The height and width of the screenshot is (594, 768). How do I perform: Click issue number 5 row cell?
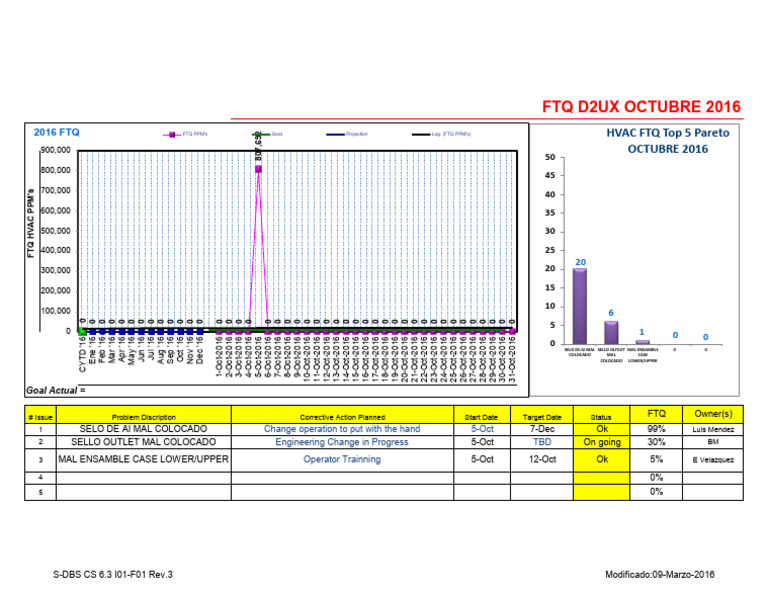point(41,492)
